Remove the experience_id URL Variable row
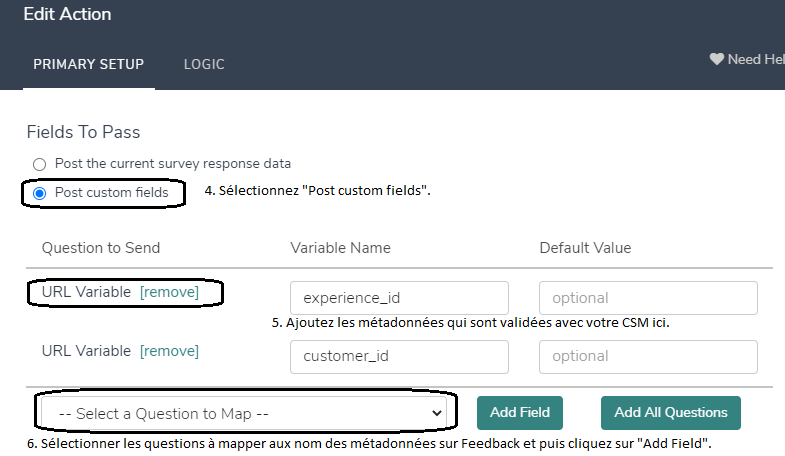This screenshot has width=785, height=456. (169, 292)
